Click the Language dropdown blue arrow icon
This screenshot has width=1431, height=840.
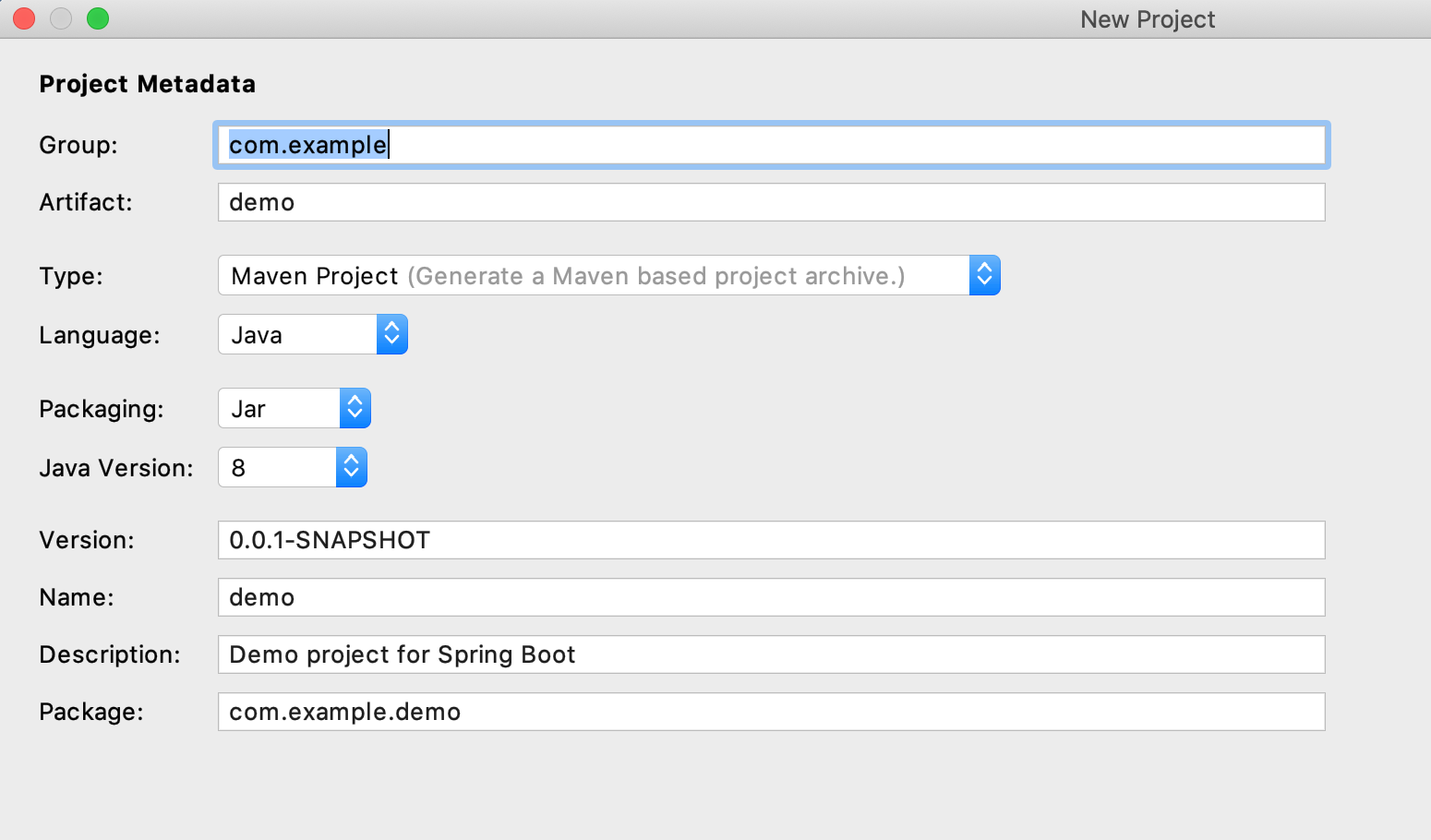392,335
